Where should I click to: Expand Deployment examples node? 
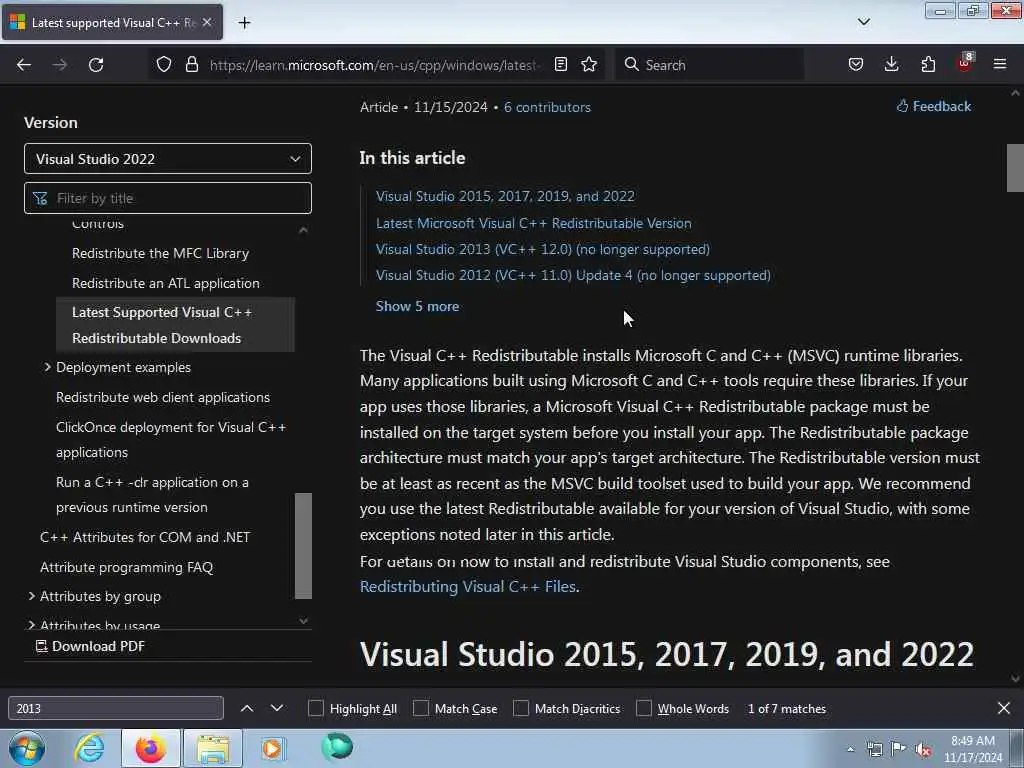48,367
